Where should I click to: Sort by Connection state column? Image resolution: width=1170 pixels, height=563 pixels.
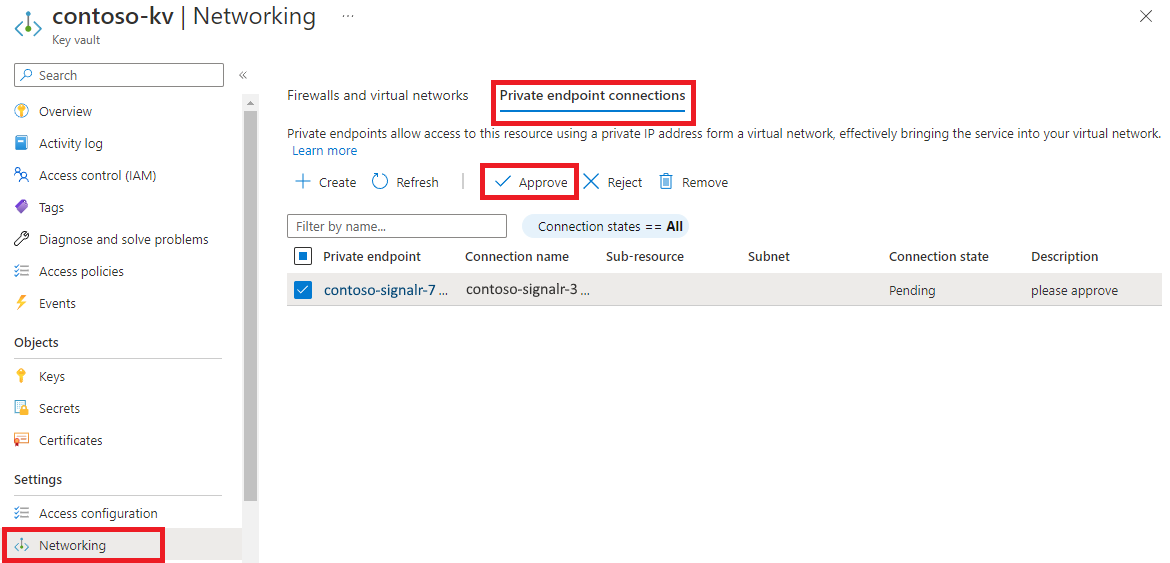939,257
